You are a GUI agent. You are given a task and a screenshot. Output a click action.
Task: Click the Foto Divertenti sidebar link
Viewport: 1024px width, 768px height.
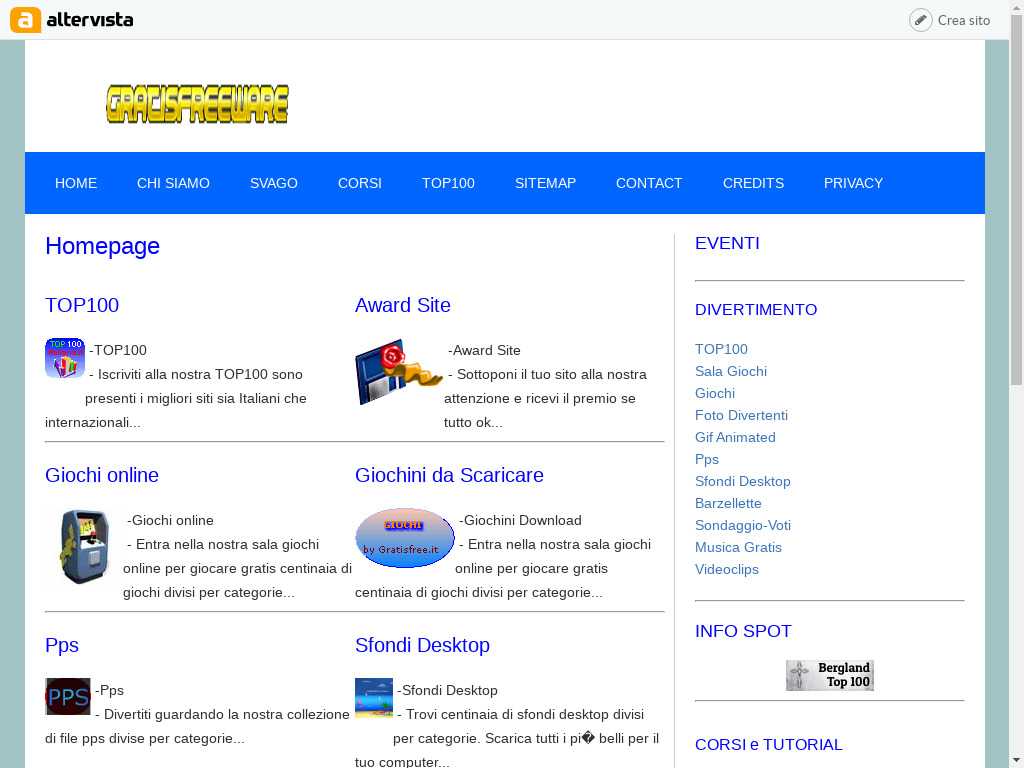pyautogui.click(x=741, y=415)
